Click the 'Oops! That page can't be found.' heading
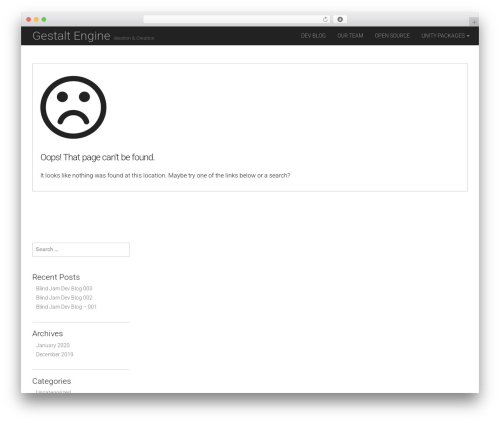The width and height of the screenshot is (500, 423). (x=97, y=157)
